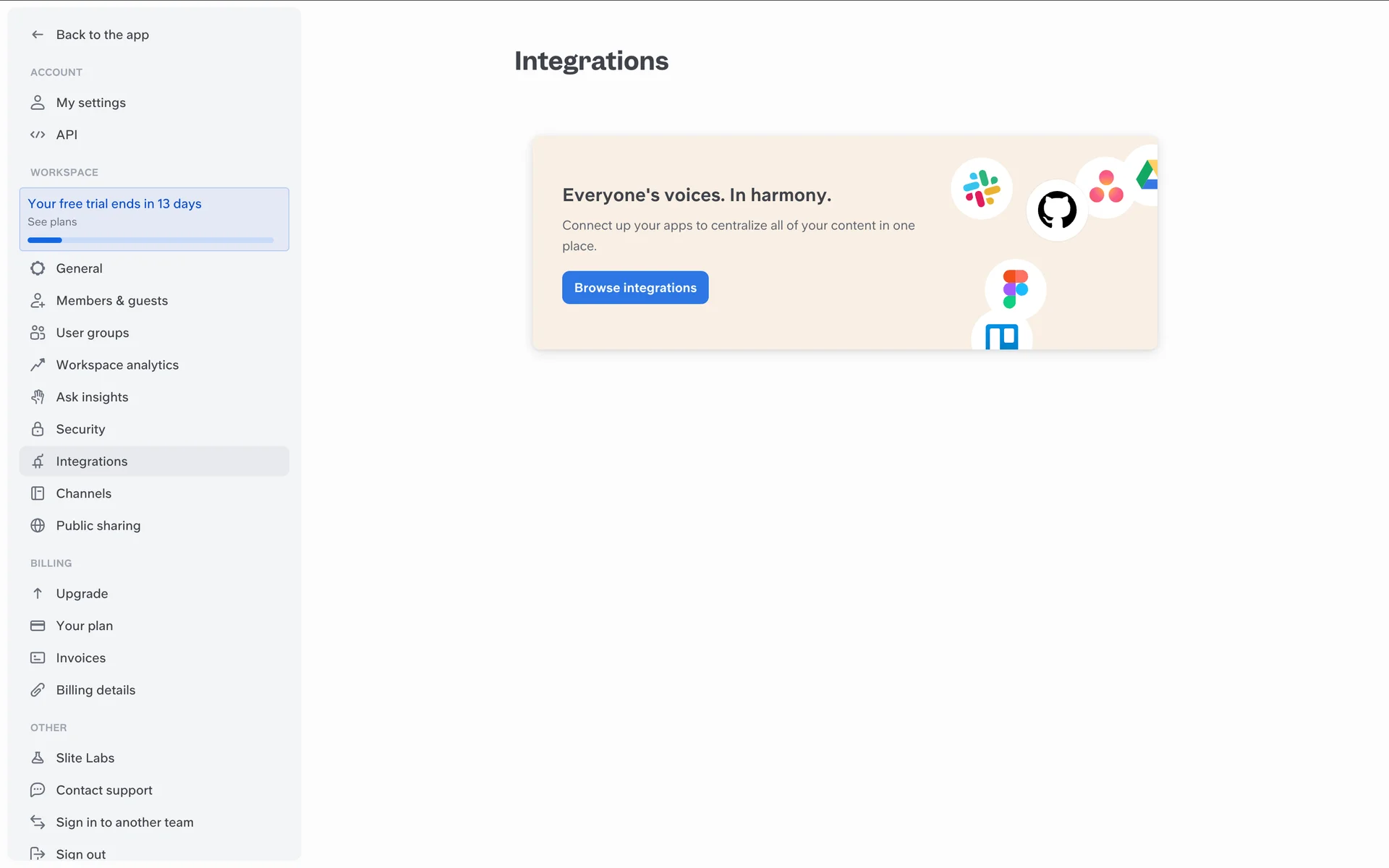Click the Asana logo icon
The height and width of the screenshot is (868, 1389).
pyautogui.click(x=1105, y=187)
